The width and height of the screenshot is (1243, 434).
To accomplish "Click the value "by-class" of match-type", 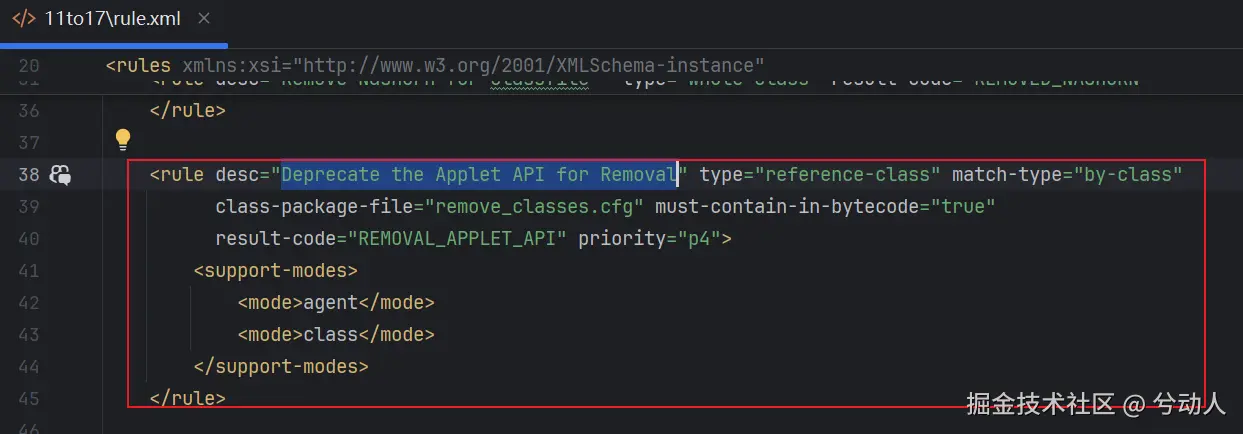I will pyautogui.click(x=1128, y=175).
